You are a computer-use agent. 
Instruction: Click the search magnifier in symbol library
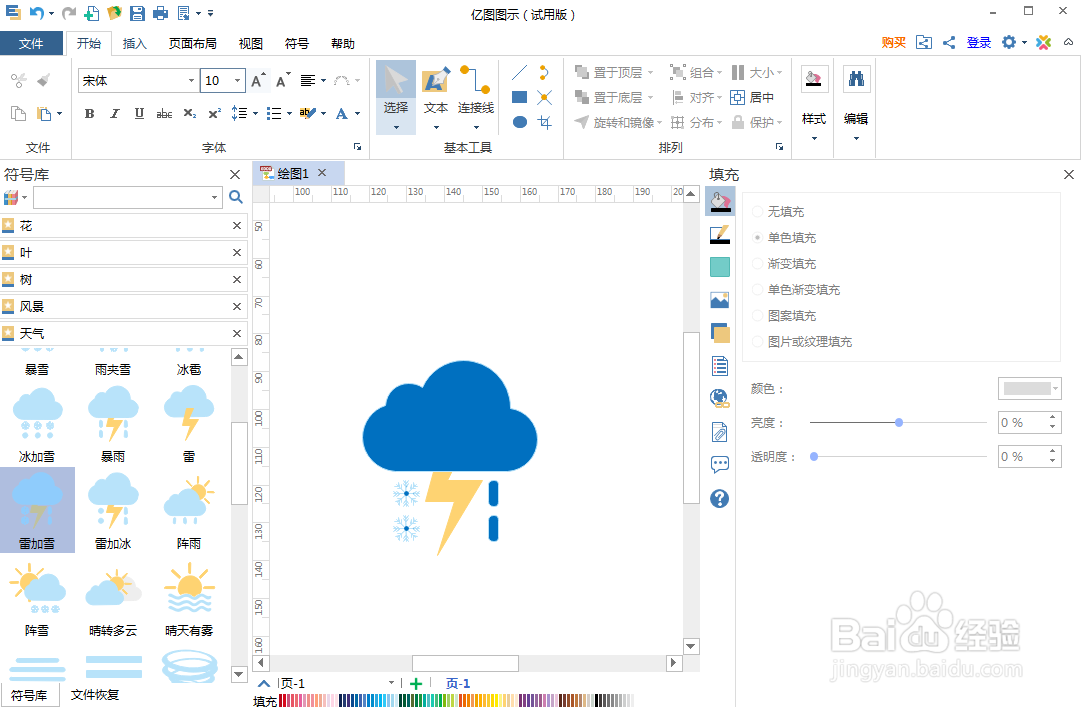236,197
